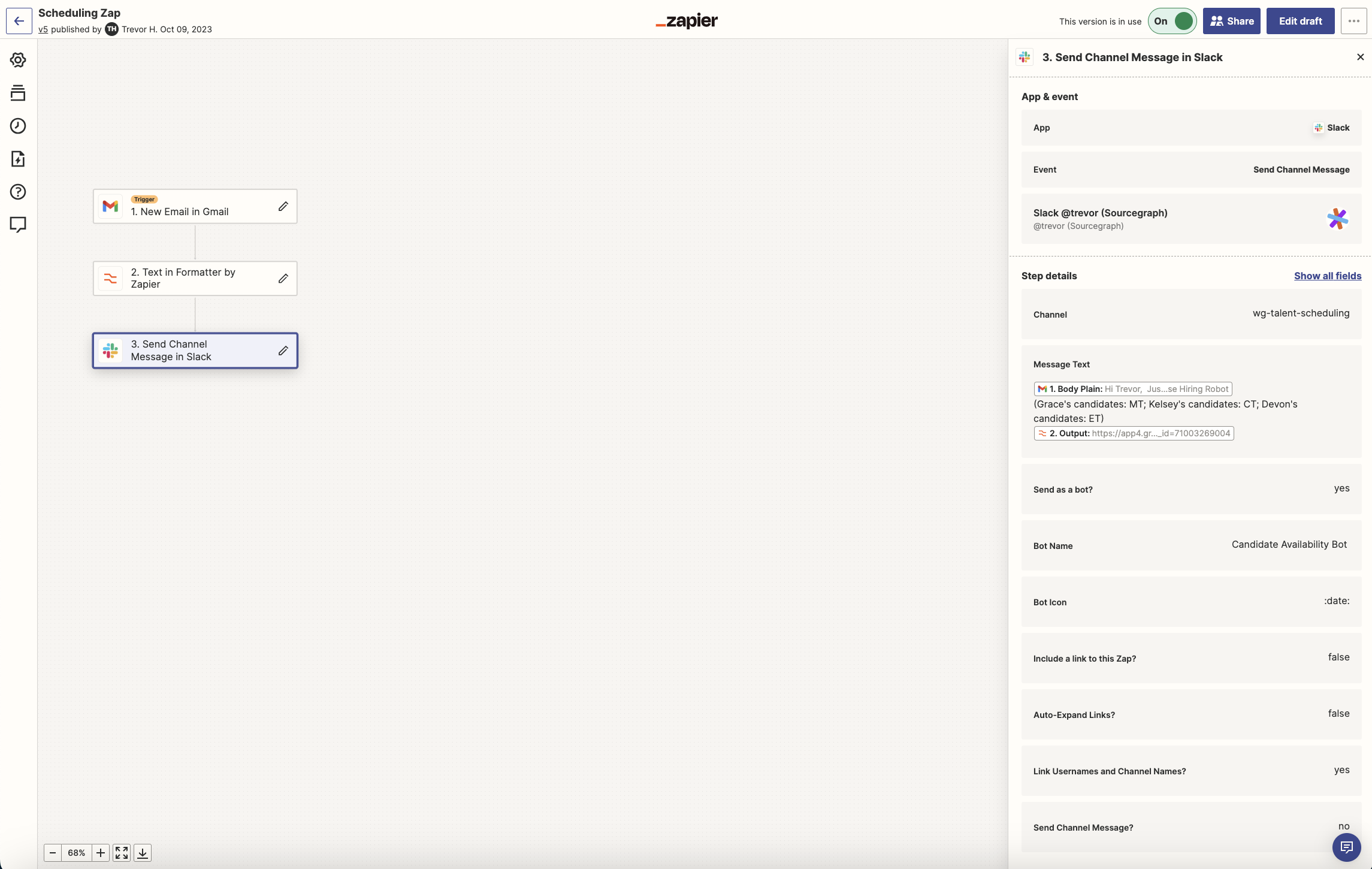This screenshot has height=869, width=1372.
Task: Click the Body Plain data pill
Action: click(1132, 389)
